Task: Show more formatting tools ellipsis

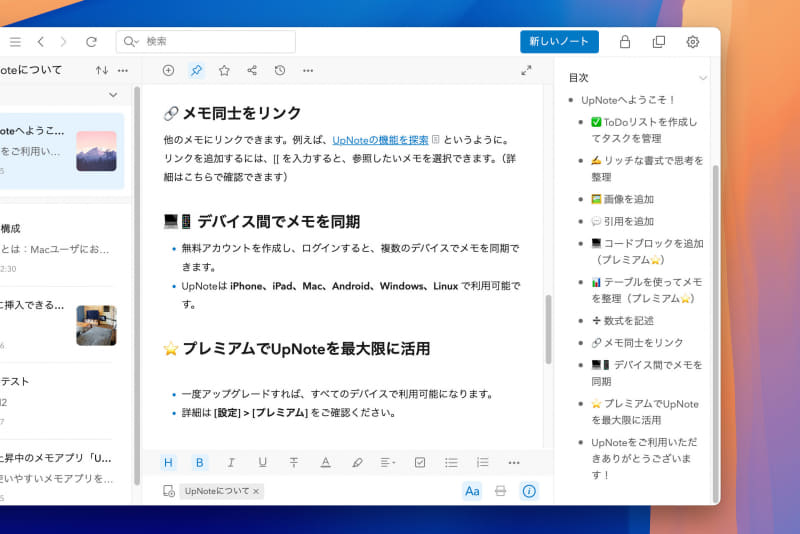Action: (x=514, y=463)
